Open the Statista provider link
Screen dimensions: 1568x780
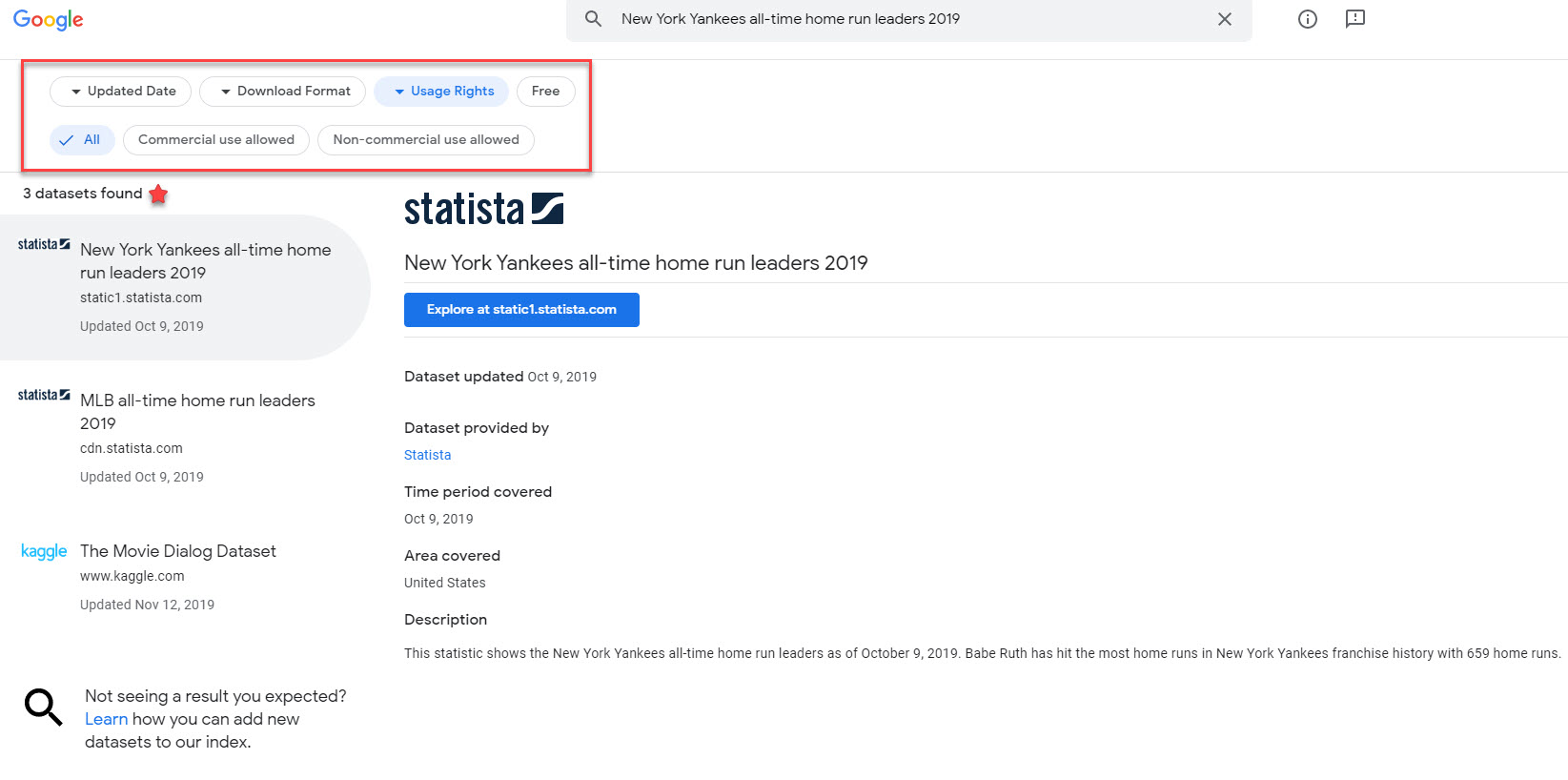click(427, 455)
